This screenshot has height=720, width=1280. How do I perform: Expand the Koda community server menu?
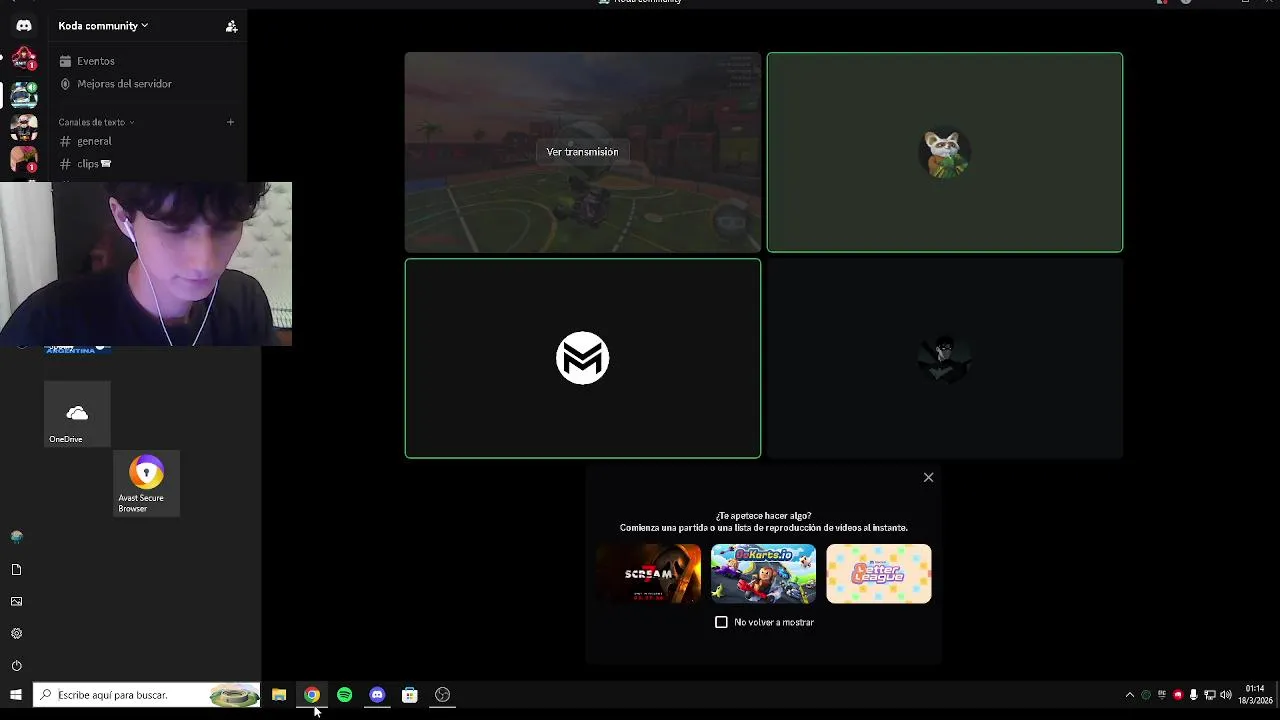click(103, 26)
